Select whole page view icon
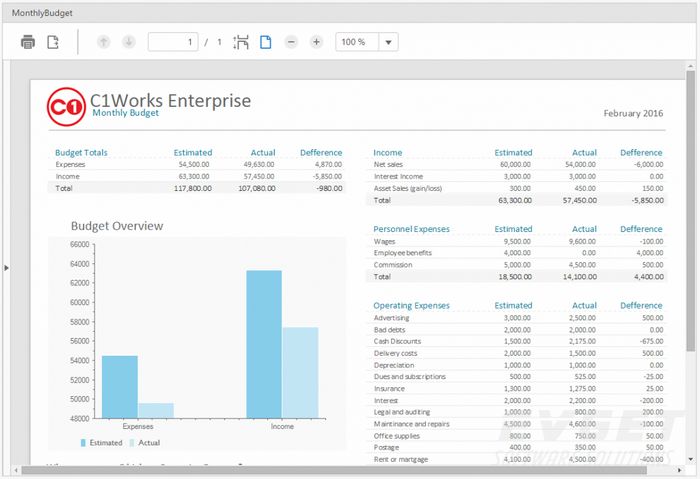The height and width of the screenshot is (479, 700). 266,42
